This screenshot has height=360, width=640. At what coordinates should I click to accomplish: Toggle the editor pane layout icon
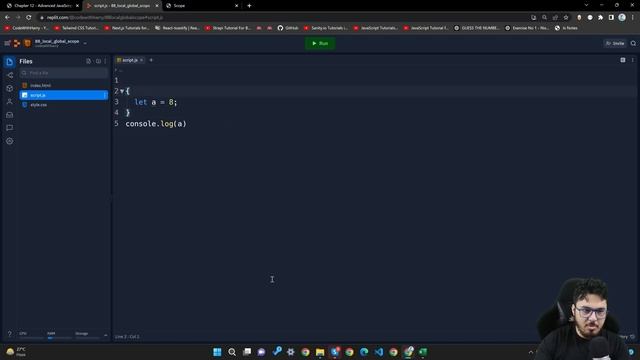tap(623, 60)
